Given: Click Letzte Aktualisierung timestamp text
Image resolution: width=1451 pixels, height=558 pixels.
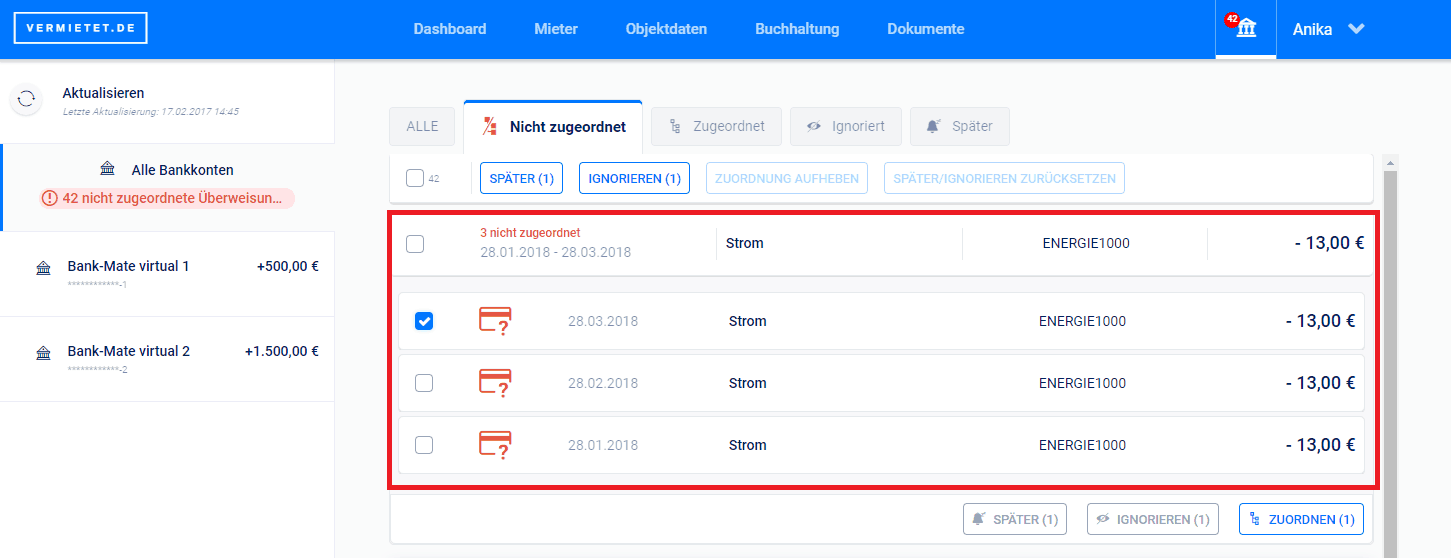Looking at the screenshot, I should (150, 112).
